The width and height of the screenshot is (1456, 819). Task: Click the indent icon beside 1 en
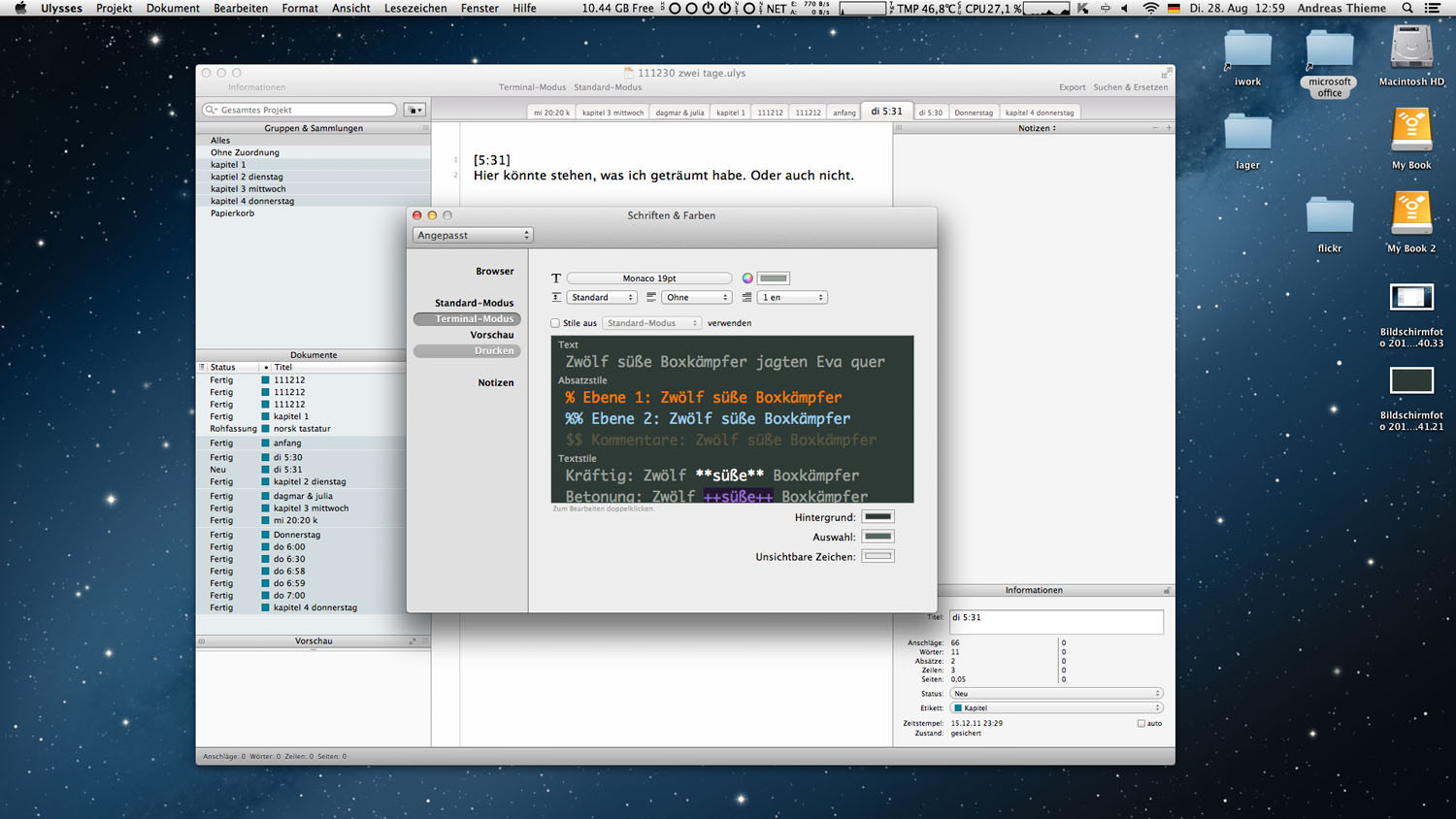[746, 298]
